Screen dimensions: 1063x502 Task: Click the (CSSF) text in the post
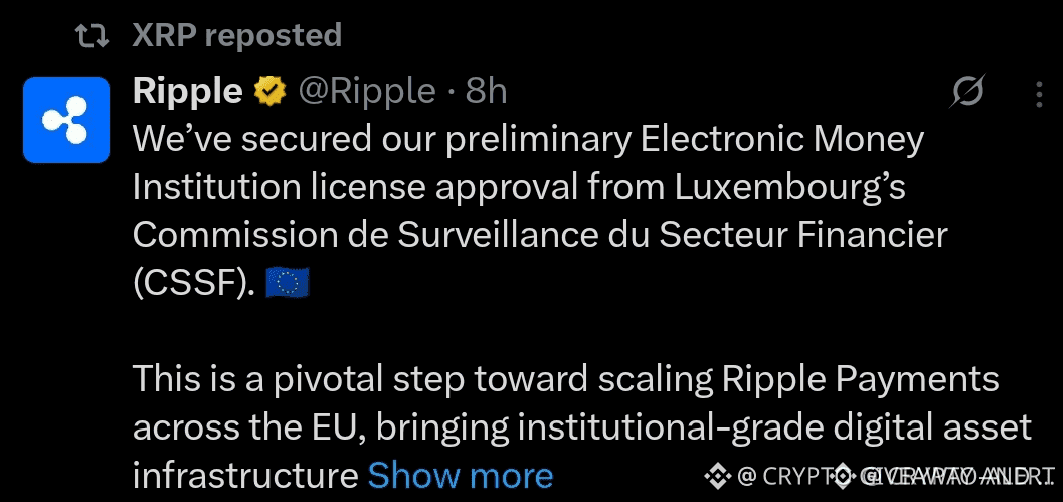click(193, 284)
